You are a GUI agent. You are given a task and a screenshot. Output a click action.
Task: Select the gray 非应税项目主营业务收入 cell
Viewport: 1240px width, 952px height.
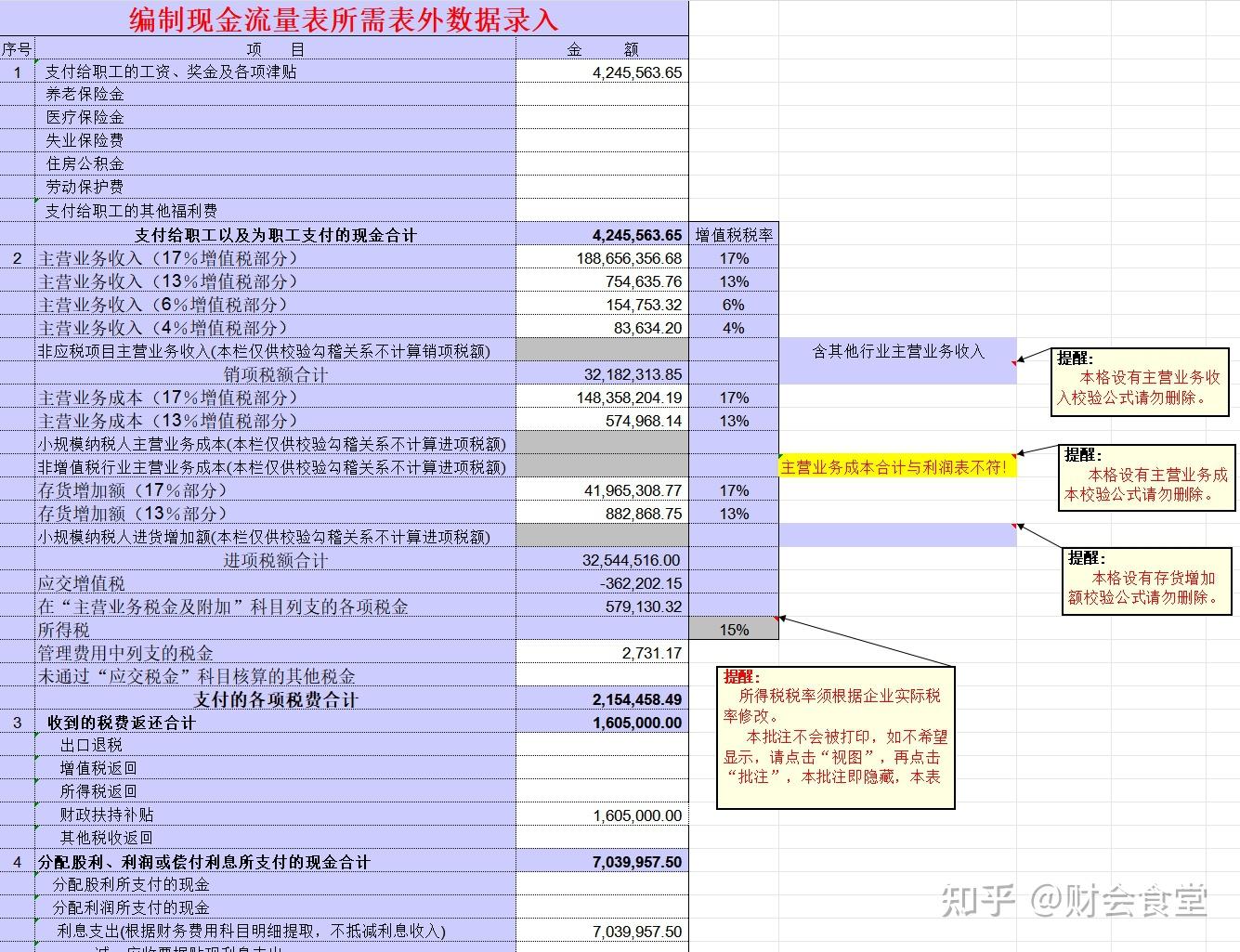pos(602,351)
